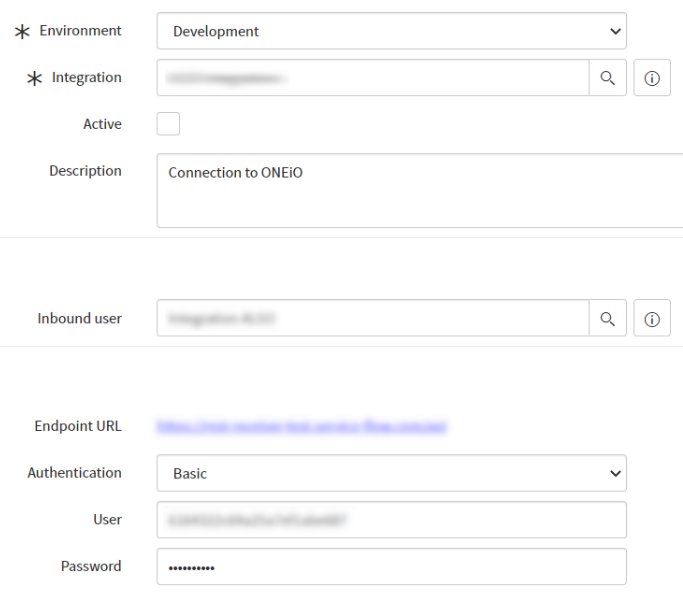Viewport: 683px width, 606px height.
Task: Open the Endpoint URL hyperlink
Action: (x=301, y=426)
